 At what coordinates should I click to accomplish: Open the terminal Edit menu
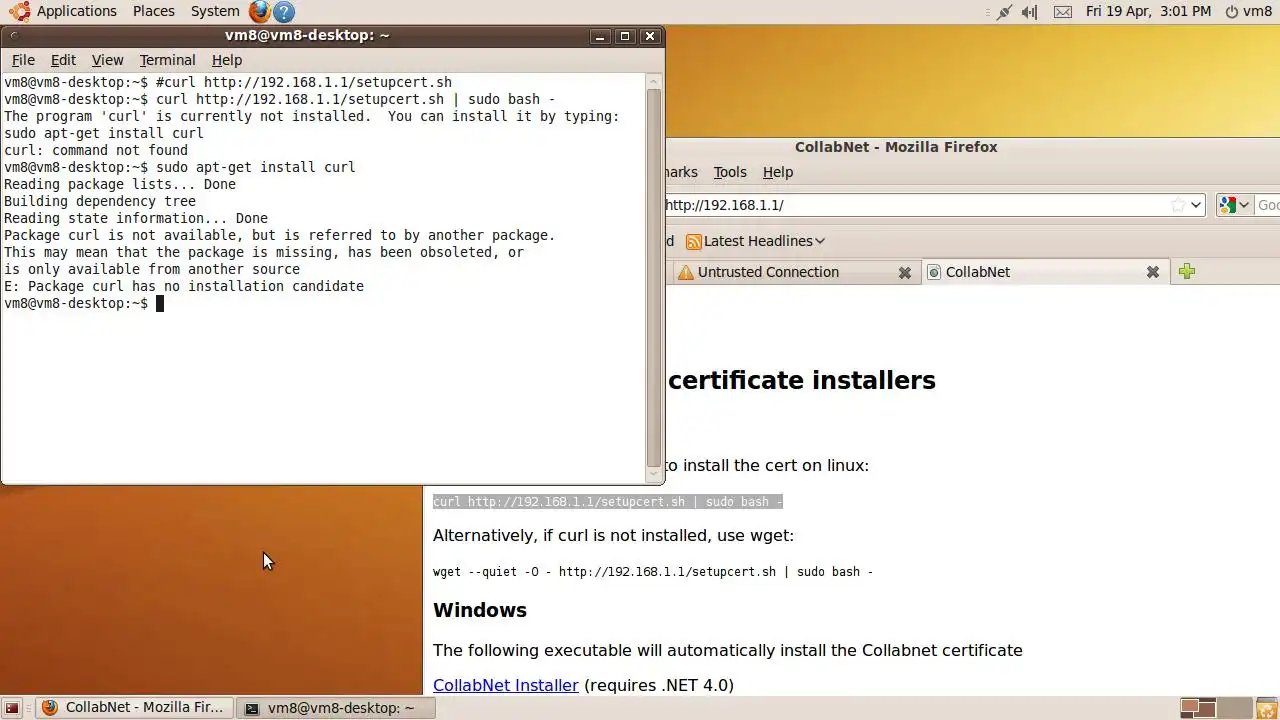pyautogui.click(x=63, y=60)
